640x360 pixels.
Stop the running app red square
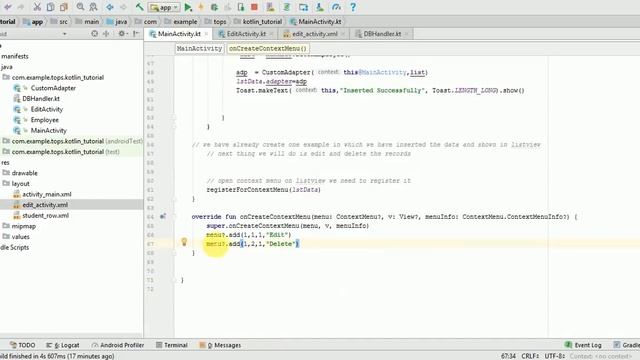point(254,7)
